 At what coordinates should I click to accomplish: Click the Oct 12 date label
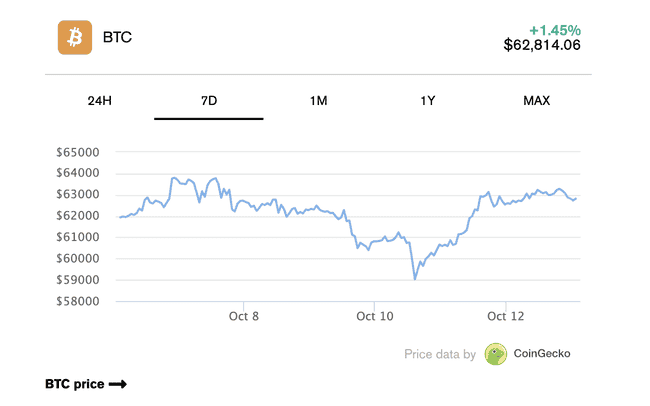505,316
